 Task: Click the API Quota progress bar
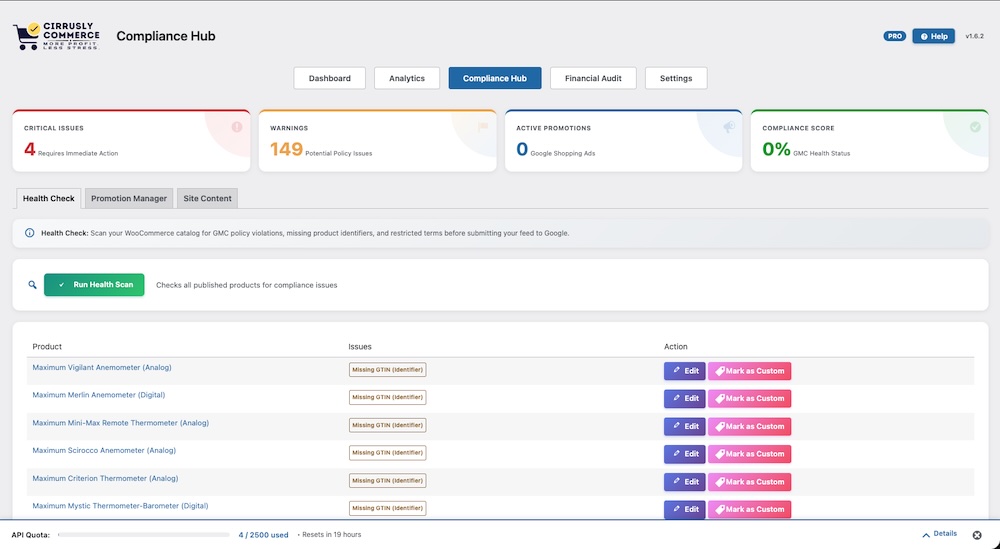coord(143,535)
